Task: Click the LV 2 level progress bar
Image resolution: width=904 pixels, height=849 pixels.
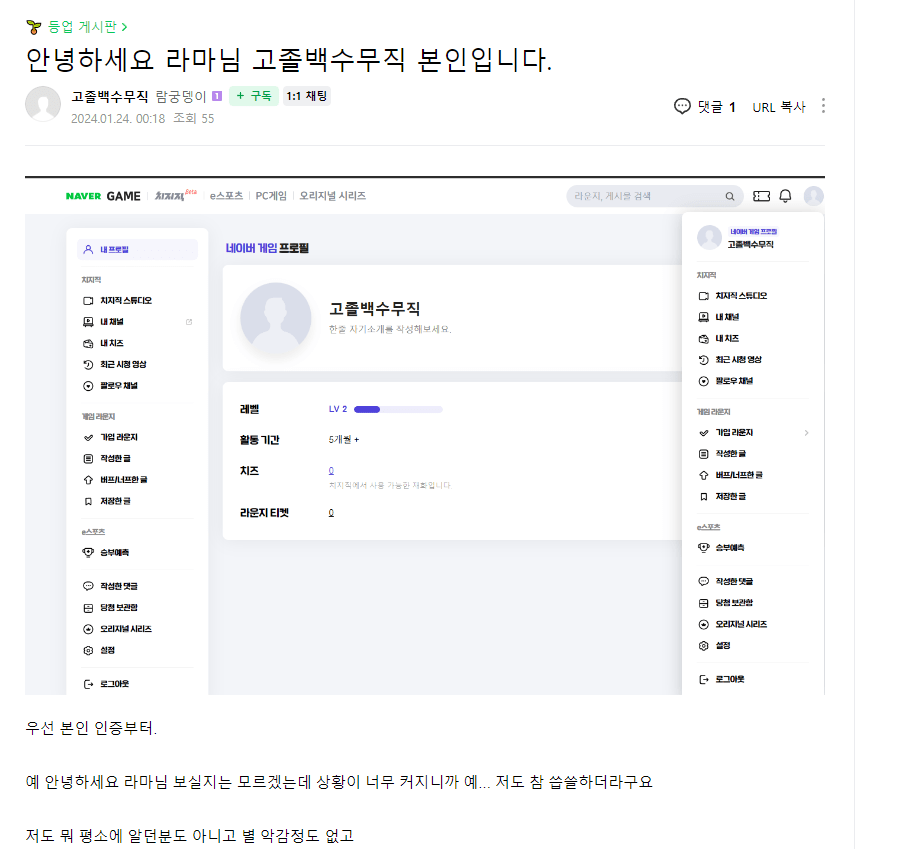Action: (x=398, y=409)
